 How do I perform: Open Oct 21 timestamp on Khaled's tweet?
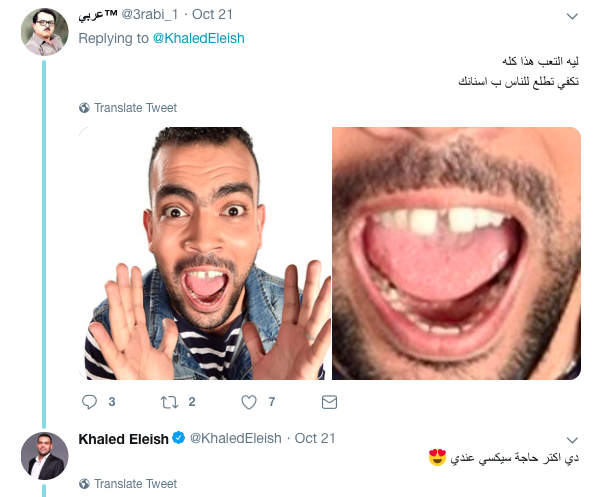pos(315,438)
